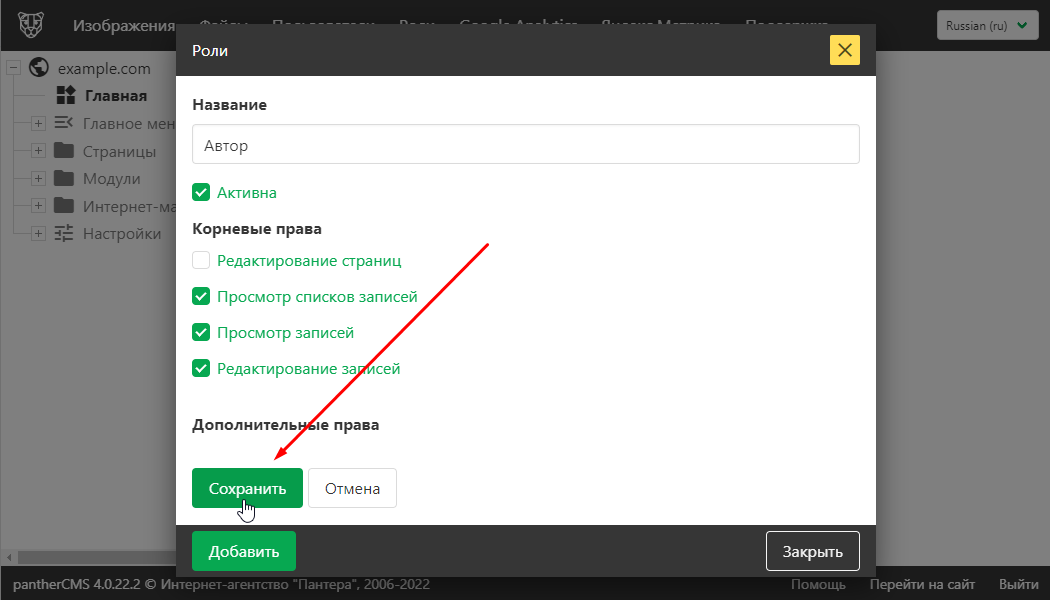Enable the Редактирование страниц checkbox
This screenshot has height=600, width=1050.
click(201, 260)
